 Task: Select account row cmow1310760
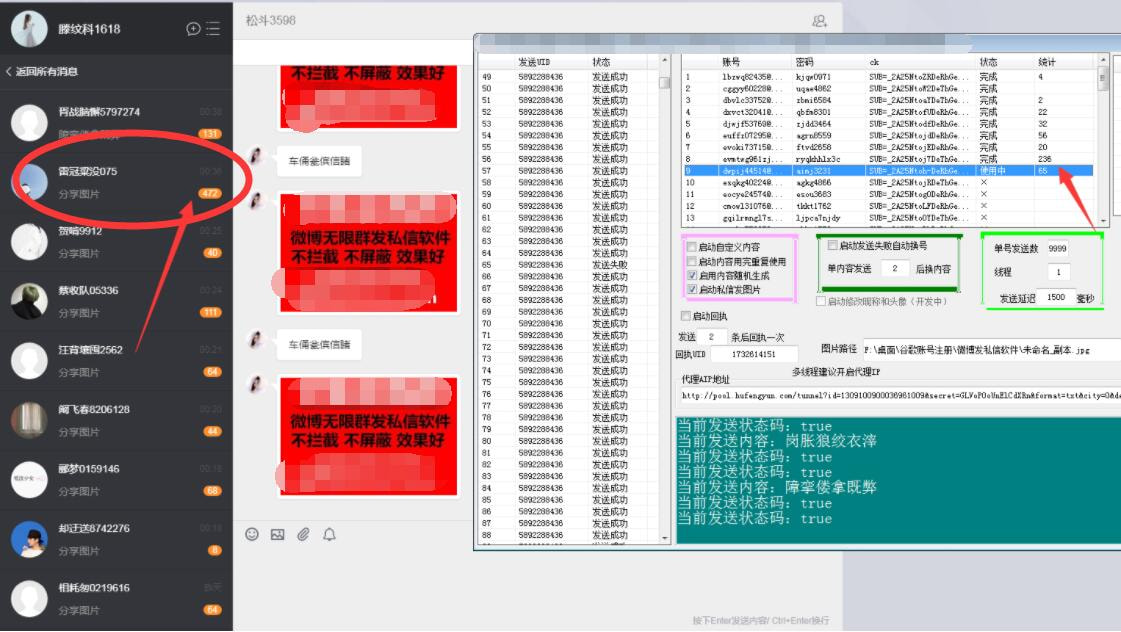tap(888, 206)
